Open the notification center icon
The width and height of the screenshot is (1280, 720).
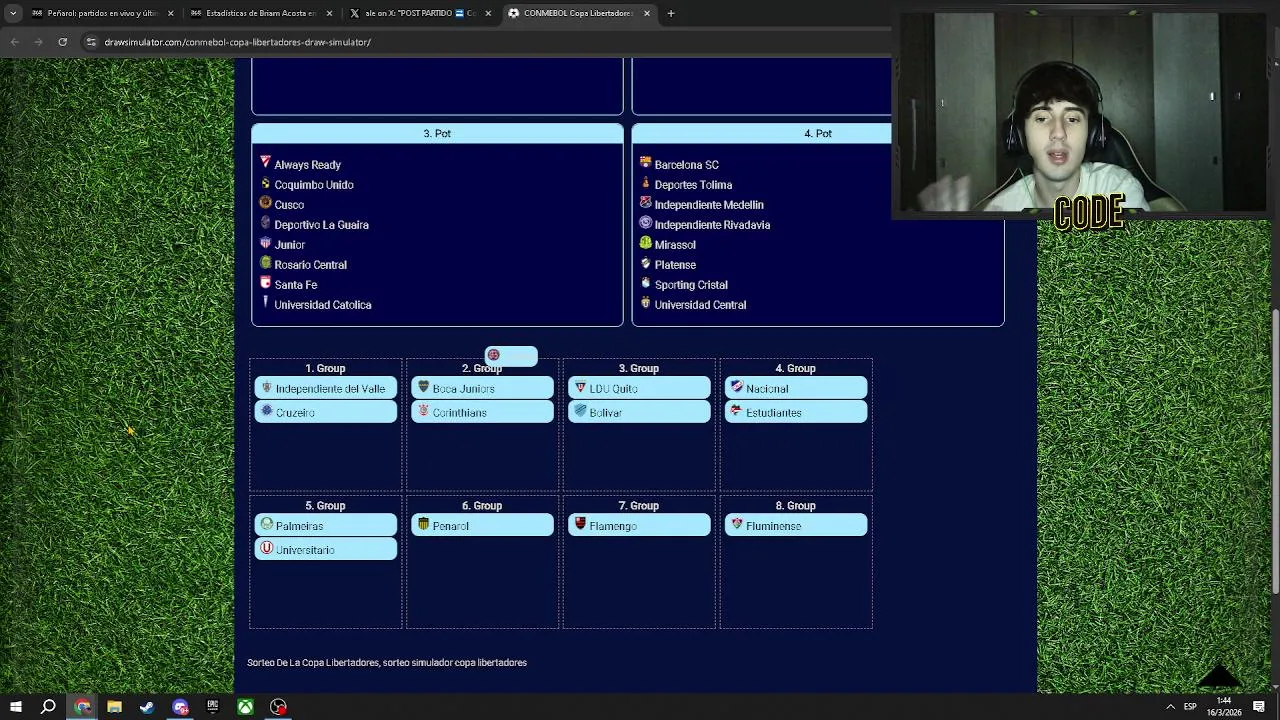point(1260,707)
